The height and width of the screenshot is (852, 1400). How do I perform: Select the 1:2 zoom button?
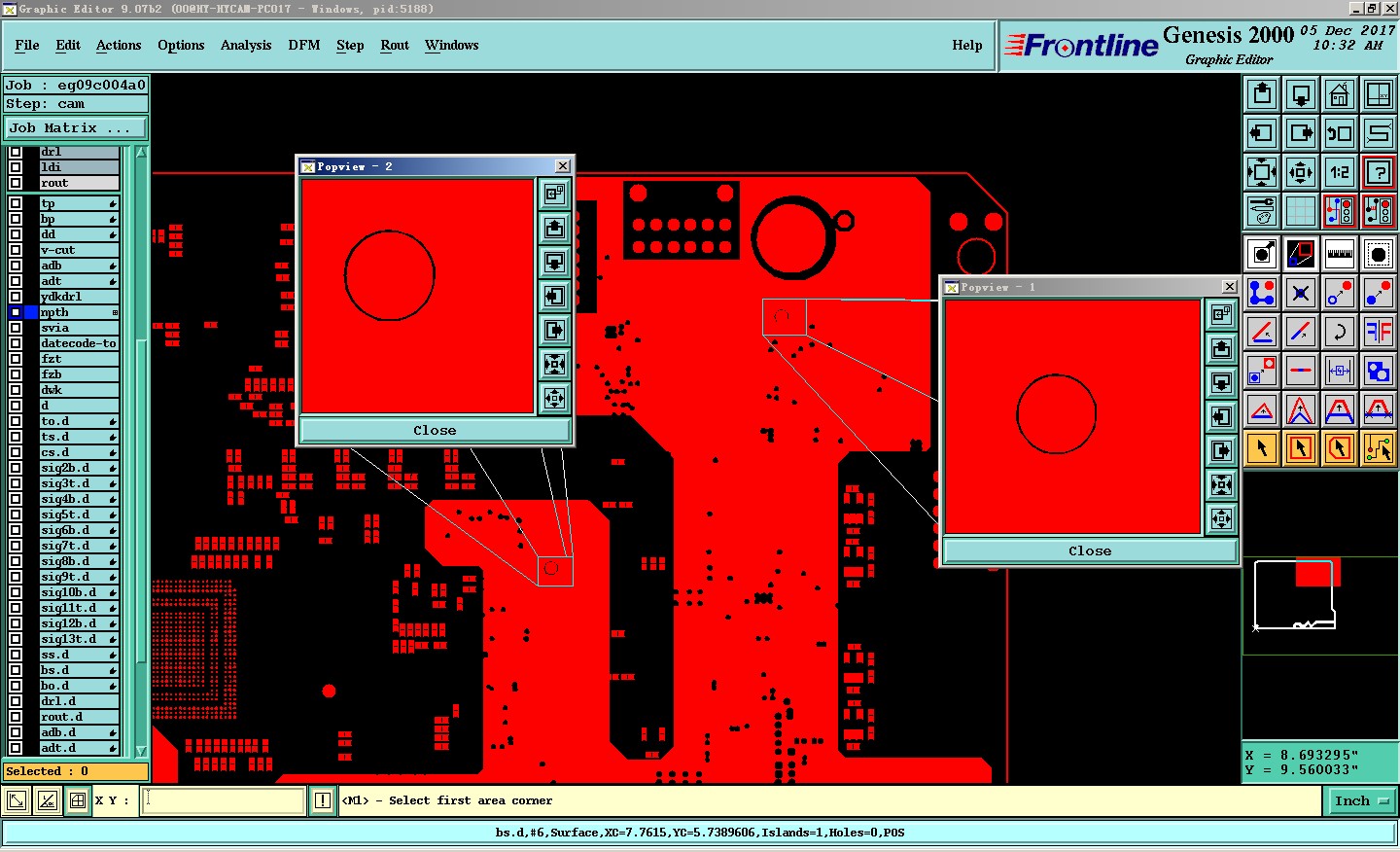tap(1340, 172)
